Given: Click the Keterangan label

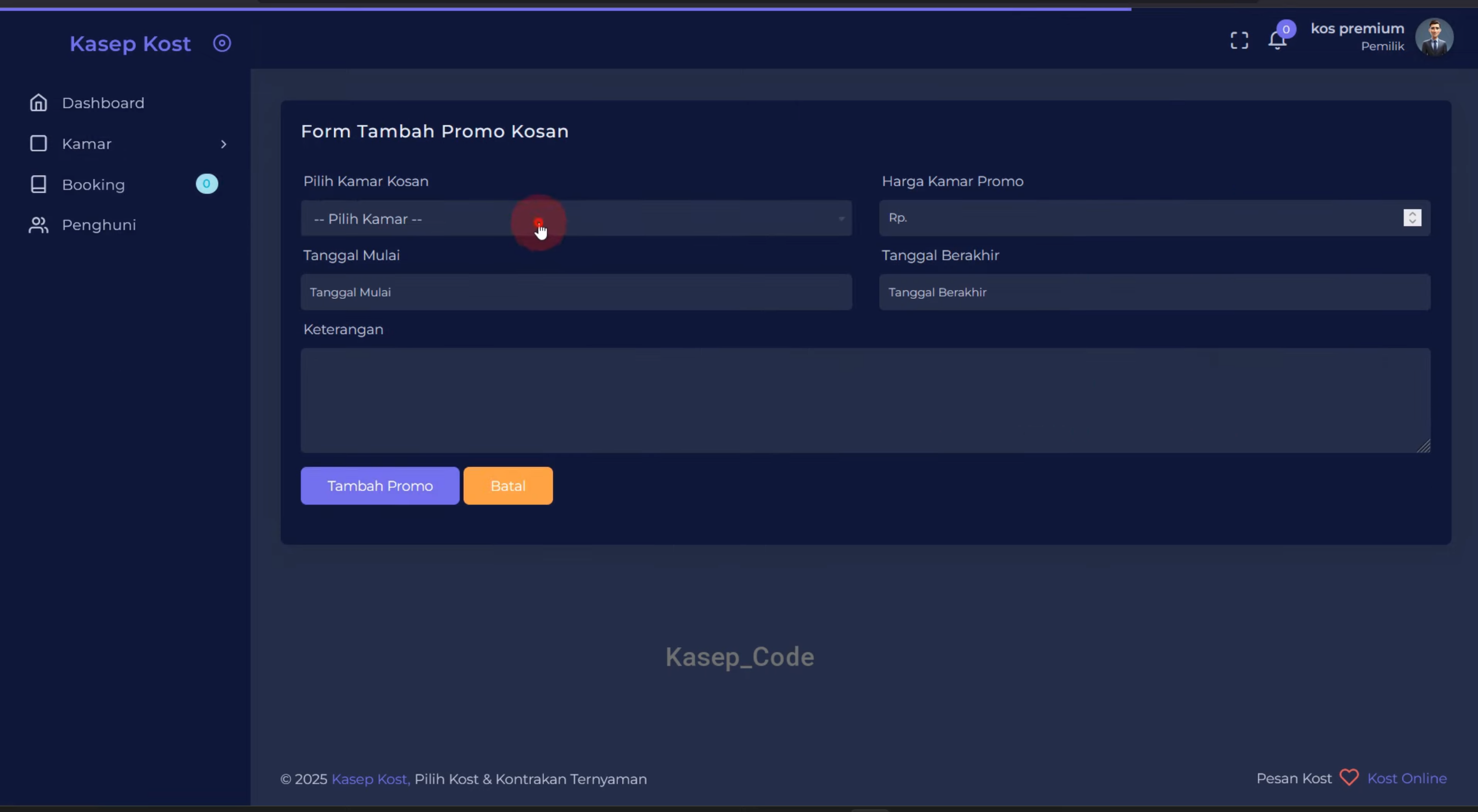Looking at the screenshot, I should point(343,329).
